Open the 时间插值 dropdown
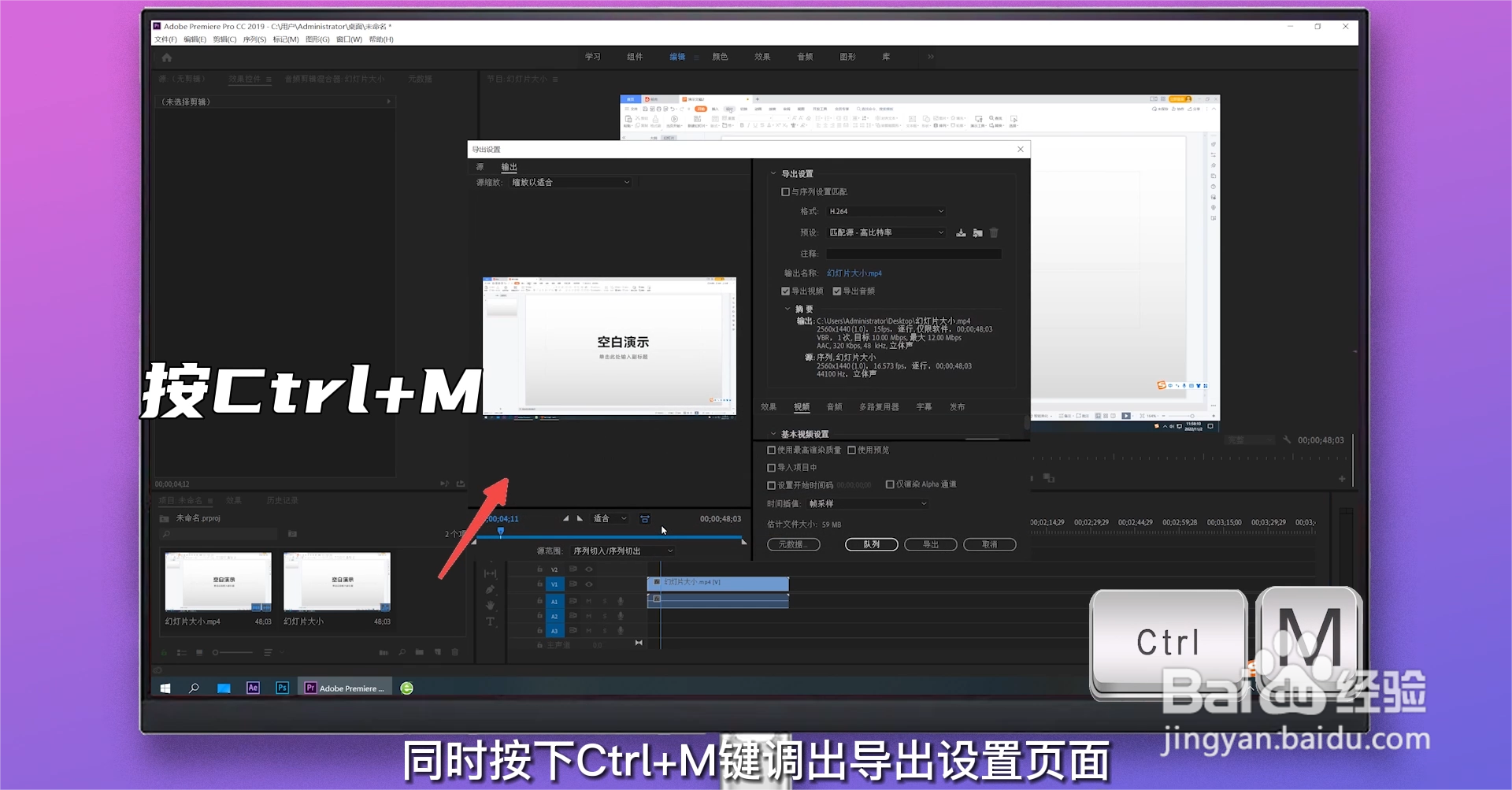The image size is (1512, 790). (x=867, y=504)
